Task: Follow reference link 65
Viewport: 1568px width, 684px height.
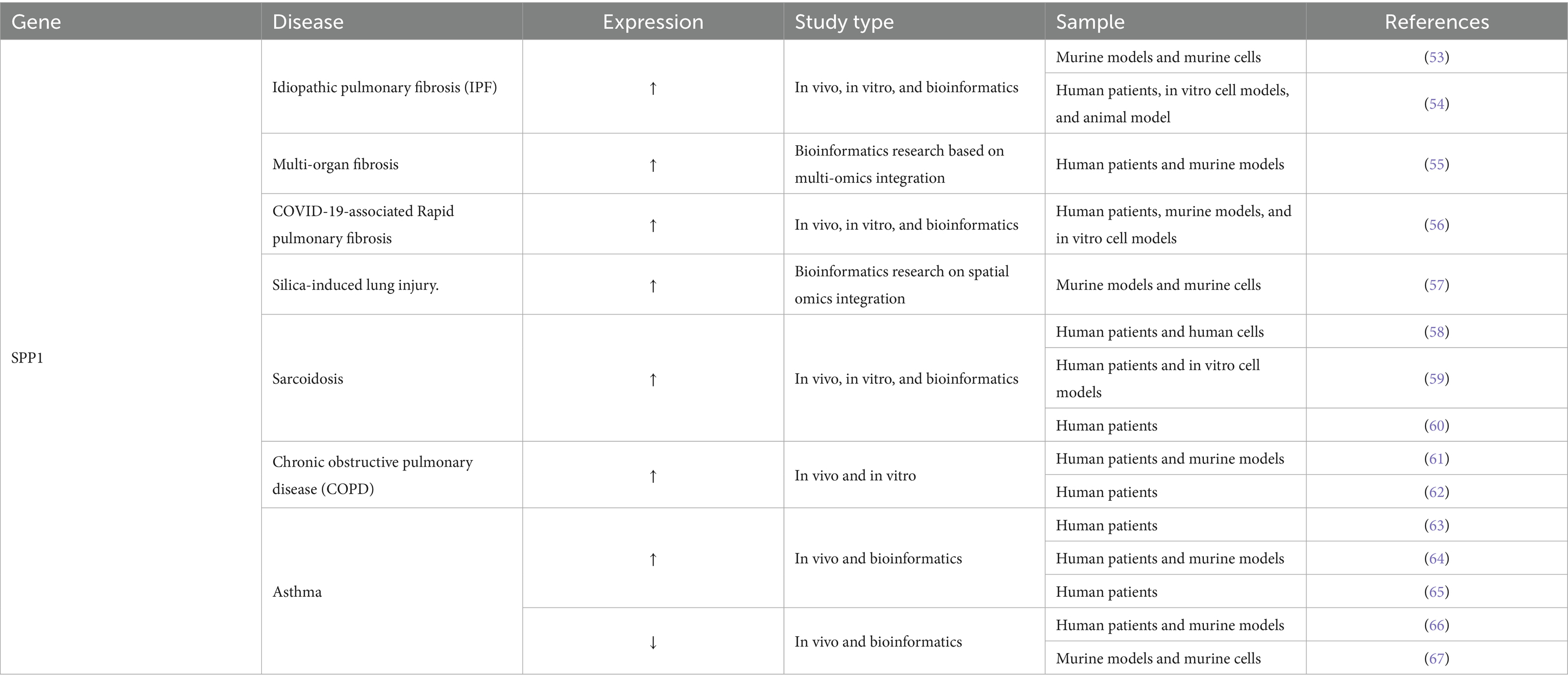Action: 1436,592
